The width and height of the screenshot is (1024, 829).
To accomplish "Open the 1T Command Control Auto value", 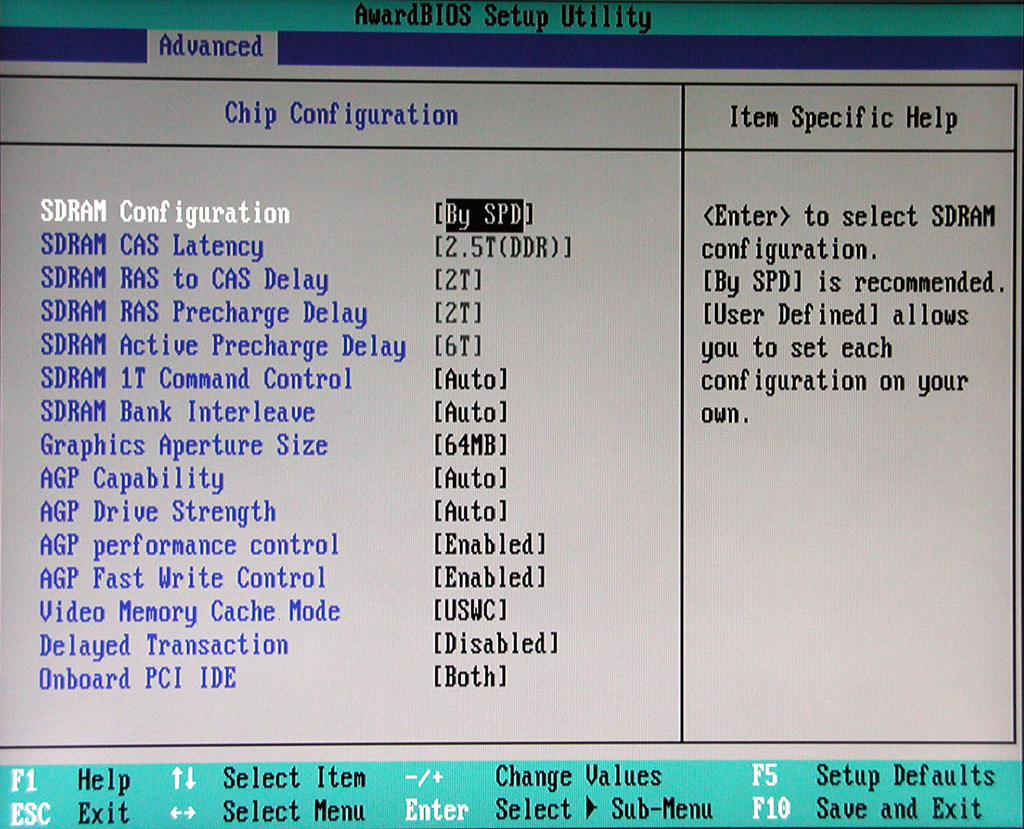I will click(471, 380).
